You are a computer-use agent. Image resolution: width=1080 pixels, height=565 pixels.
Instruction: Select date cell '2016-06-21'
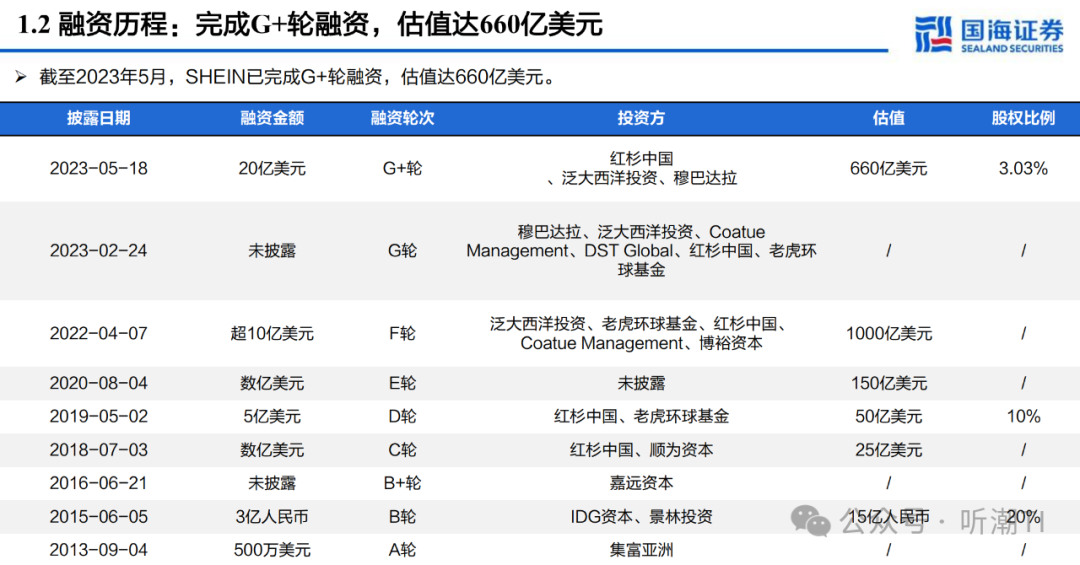click(98, 484)
